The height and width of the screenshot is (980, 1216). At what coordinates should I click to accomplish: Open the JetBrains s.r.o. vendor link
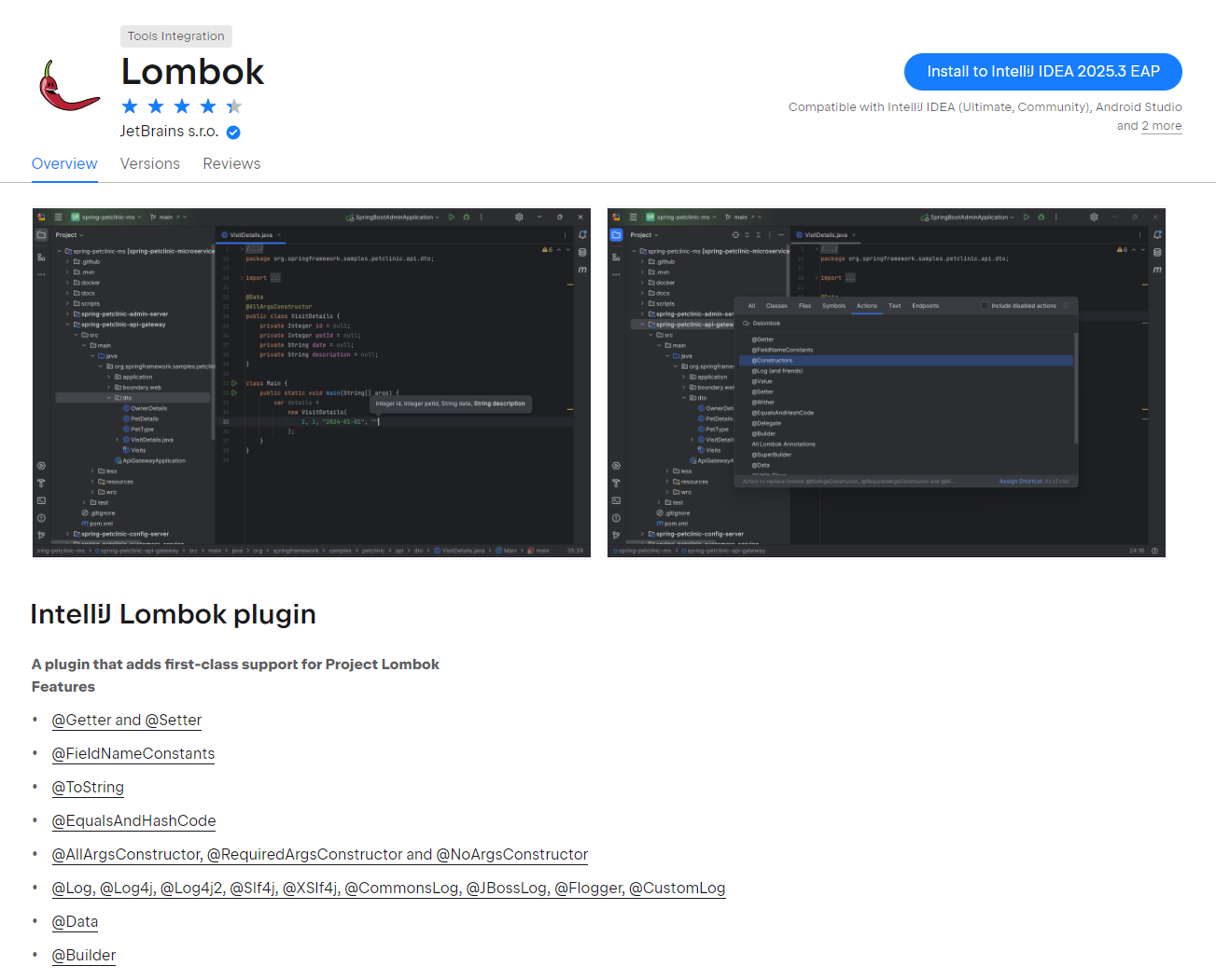coord(169,132)
